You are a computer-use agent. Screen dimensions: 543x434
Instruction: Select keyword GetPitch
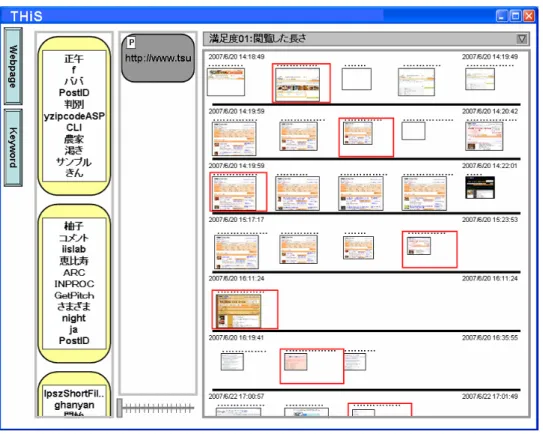tap(74, 295)
